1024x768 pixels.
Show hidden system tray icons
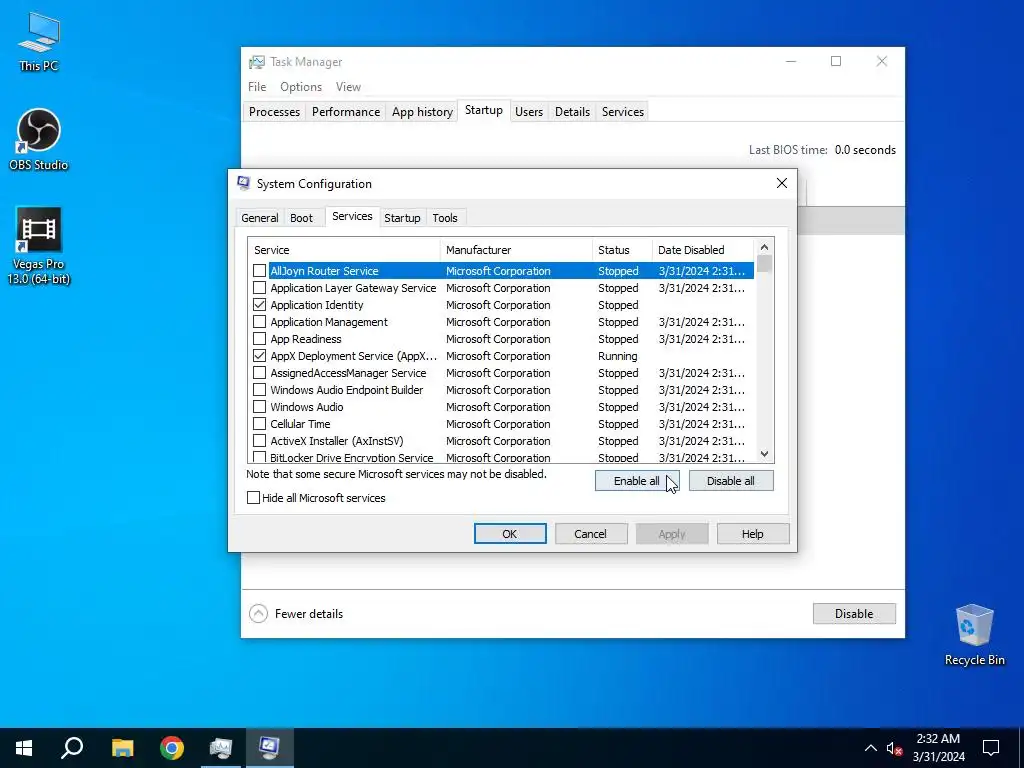pos(871,748)
